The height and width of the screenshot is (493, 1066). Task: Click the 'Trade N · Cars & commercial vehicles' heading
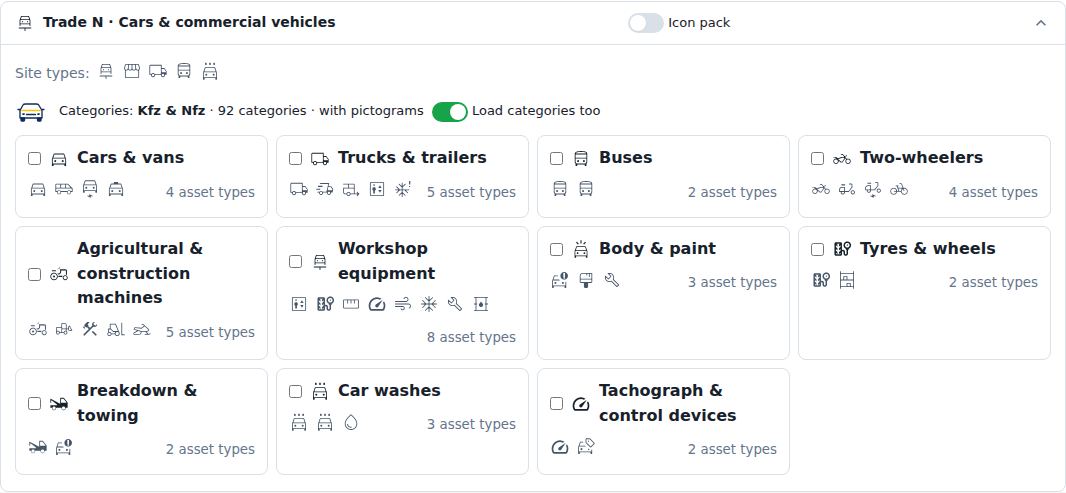[x=189, y=22]
